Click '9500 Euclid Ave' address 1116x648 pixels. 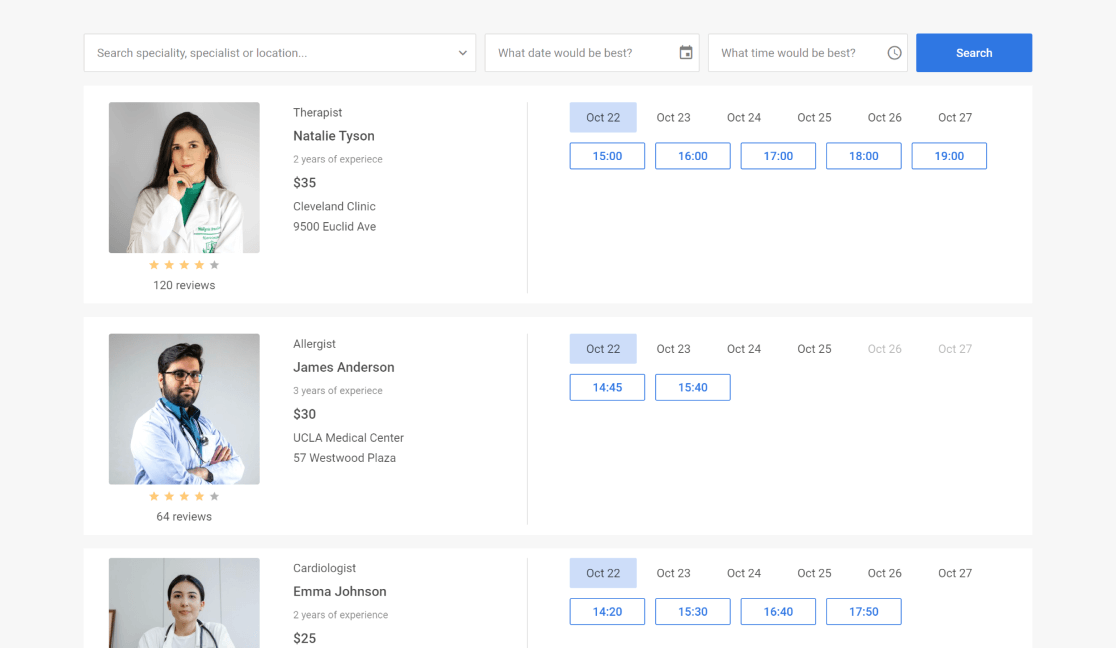point(335,226)
